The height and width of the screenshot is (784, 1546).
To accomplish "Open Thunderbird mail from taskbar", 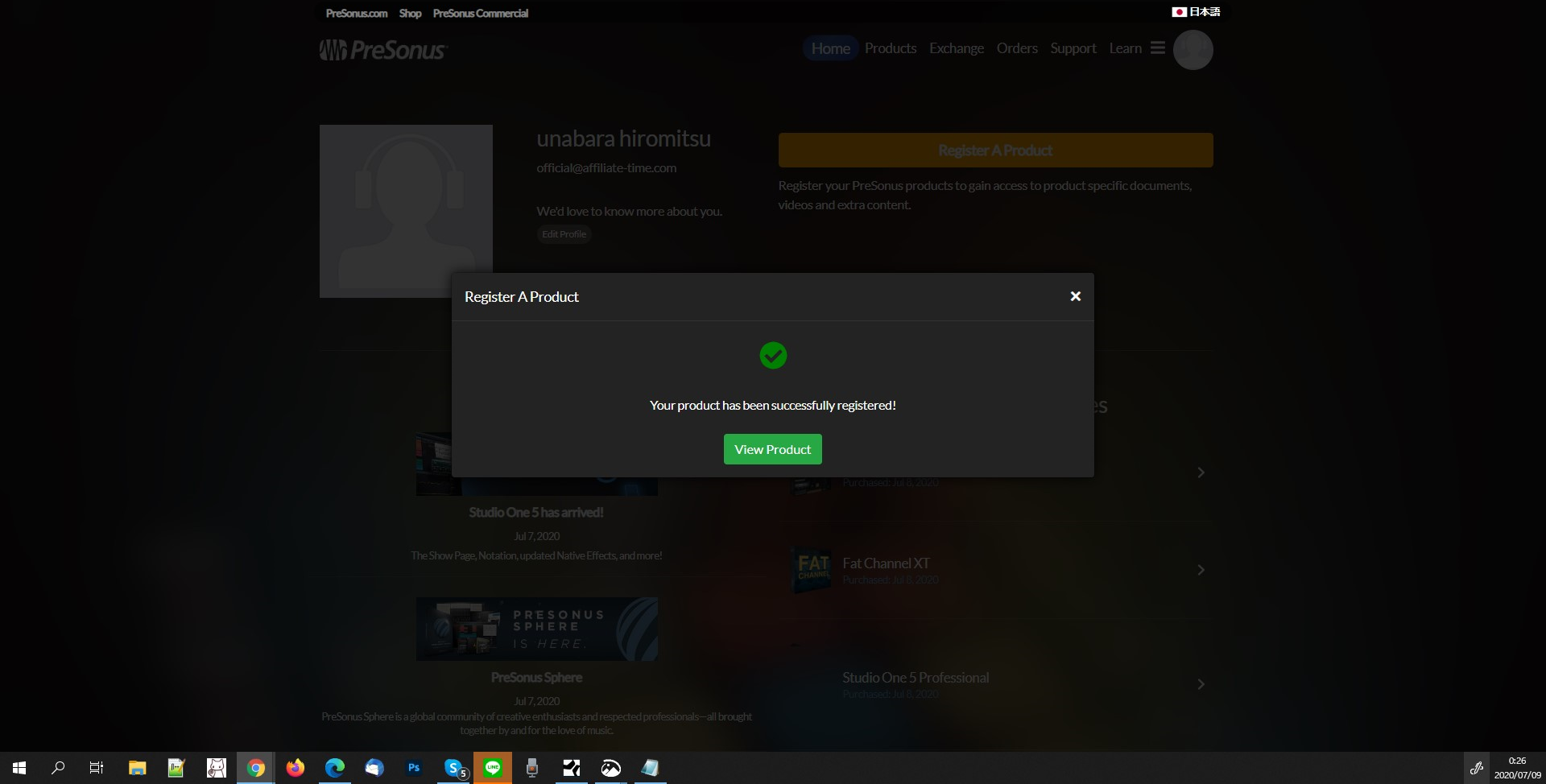I will click(374, 768).
